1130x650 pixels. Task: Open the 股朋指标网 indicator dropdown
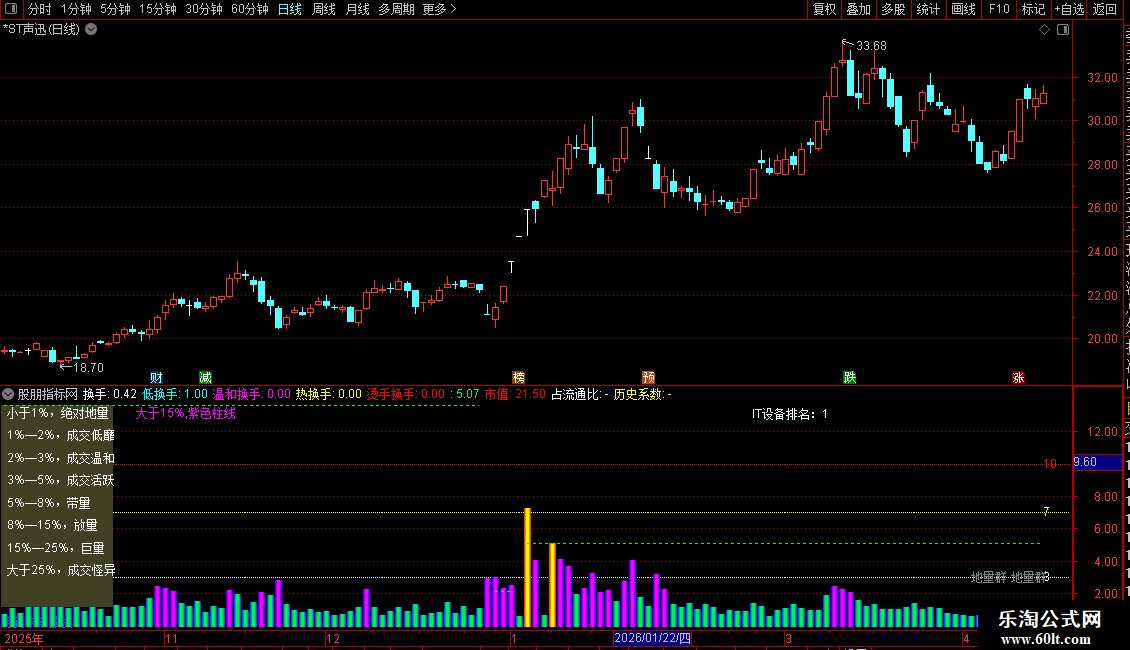[x=8, y=394]
